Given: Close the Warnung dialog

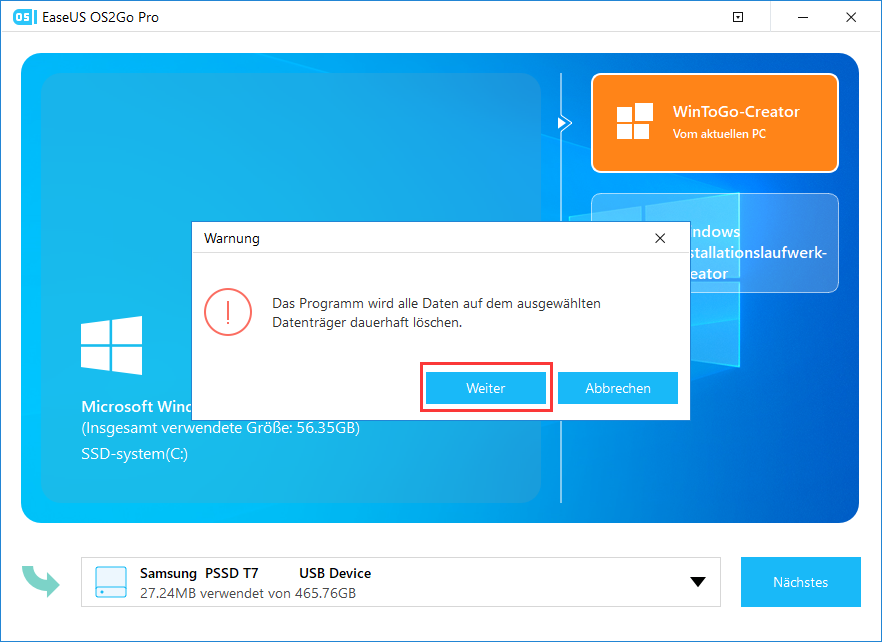Looking at the screenshot, I should click(660, 239).
